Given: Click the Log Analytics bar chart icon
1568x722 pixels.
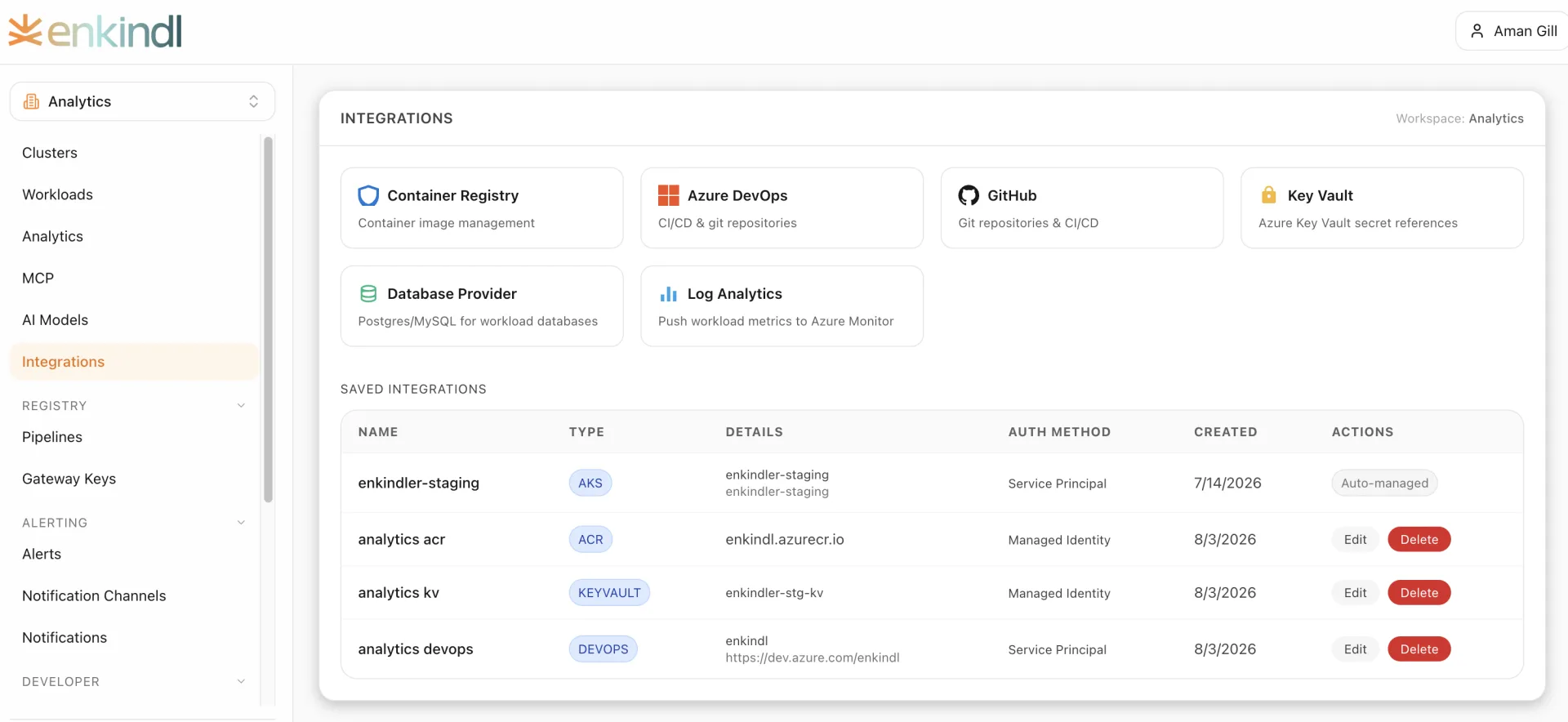Looking at the screenshot, I should coord(669,293).
